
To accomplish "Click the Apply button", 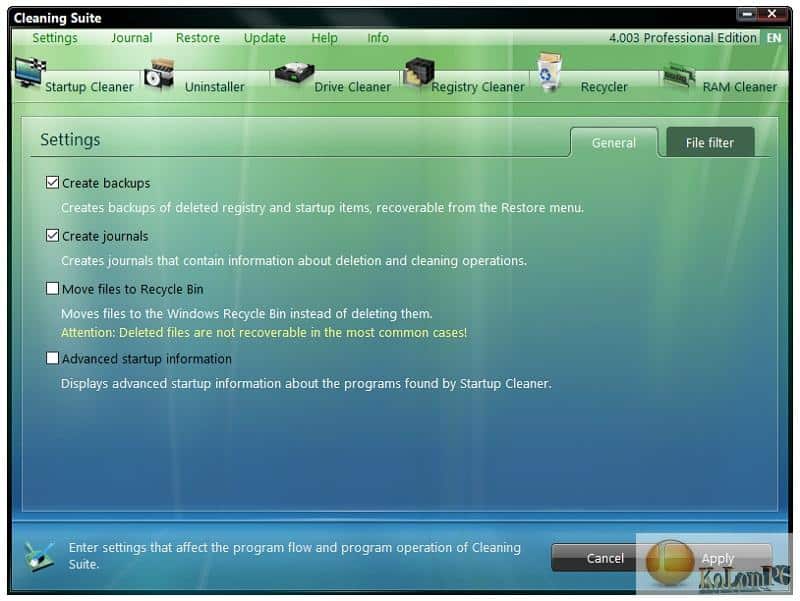I will coord(717,558).
